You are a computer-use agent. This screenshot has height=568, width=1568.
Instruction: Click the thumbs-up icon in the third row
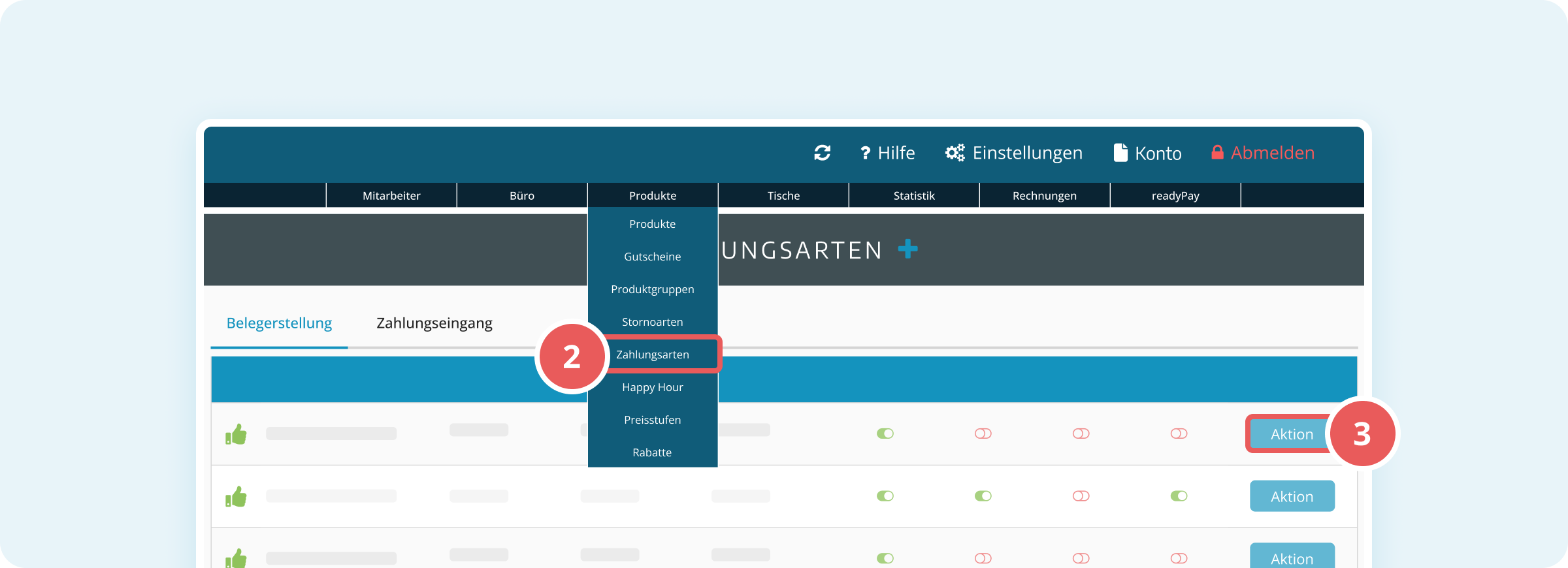pyautogui.click(x=236, y=558)
